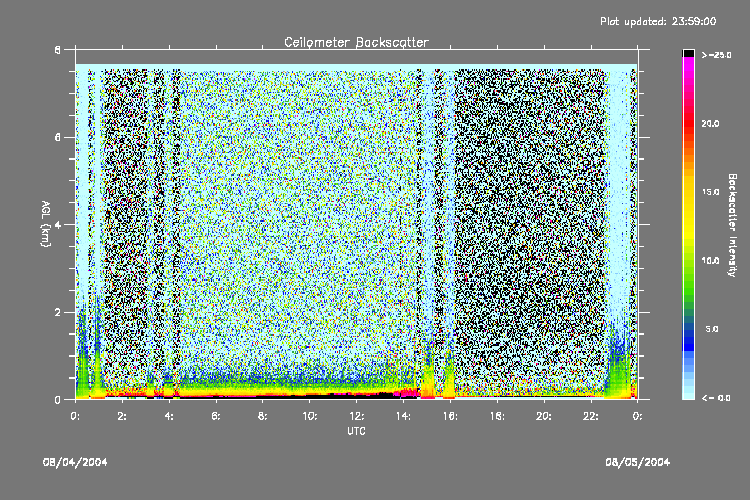Click the start date 08/04/2004
Image resolution: width=750 pixels, height=500 pixels.
(75, 462)
